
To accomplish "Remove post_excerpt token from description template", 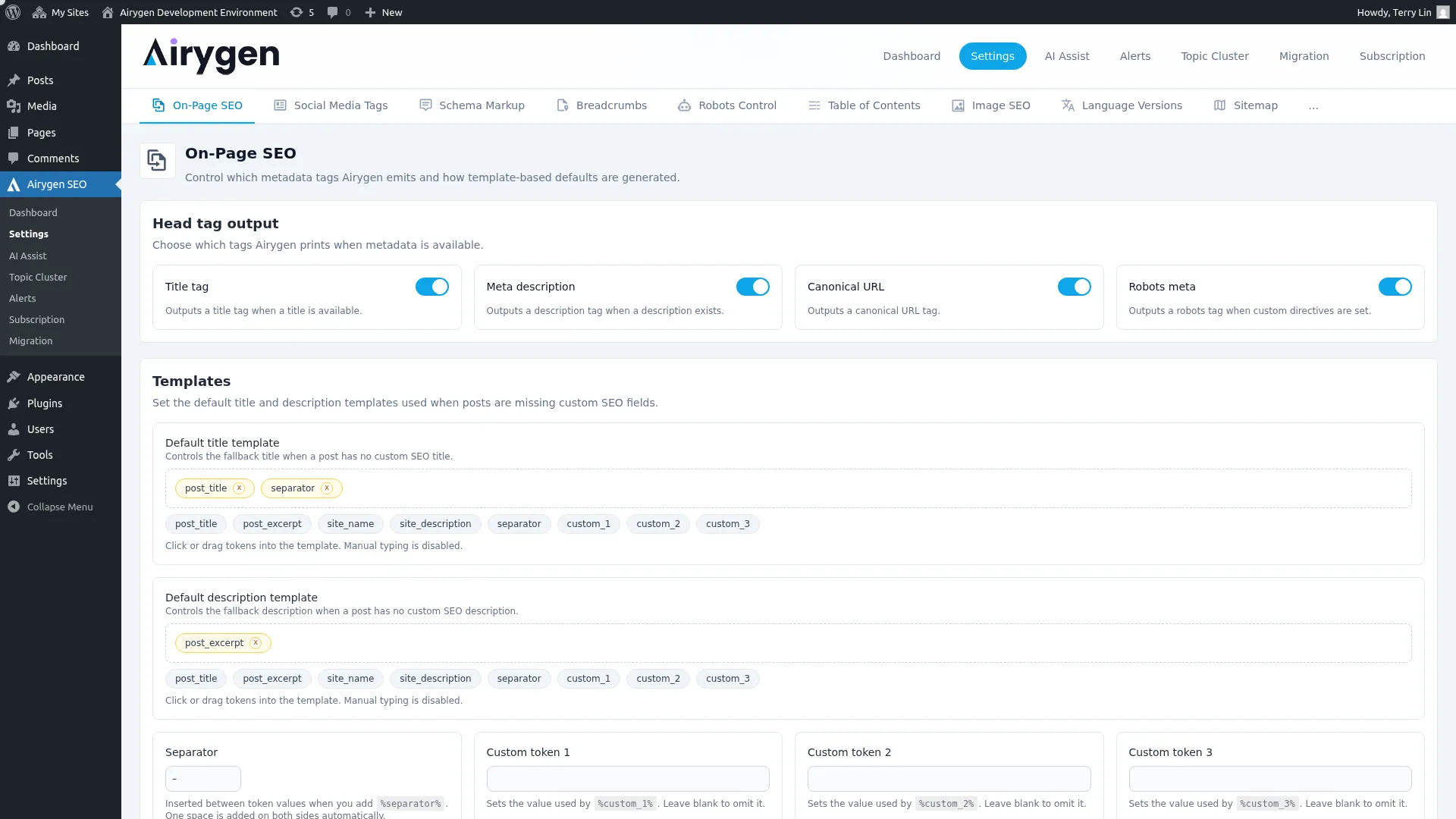I will [256, 643].
